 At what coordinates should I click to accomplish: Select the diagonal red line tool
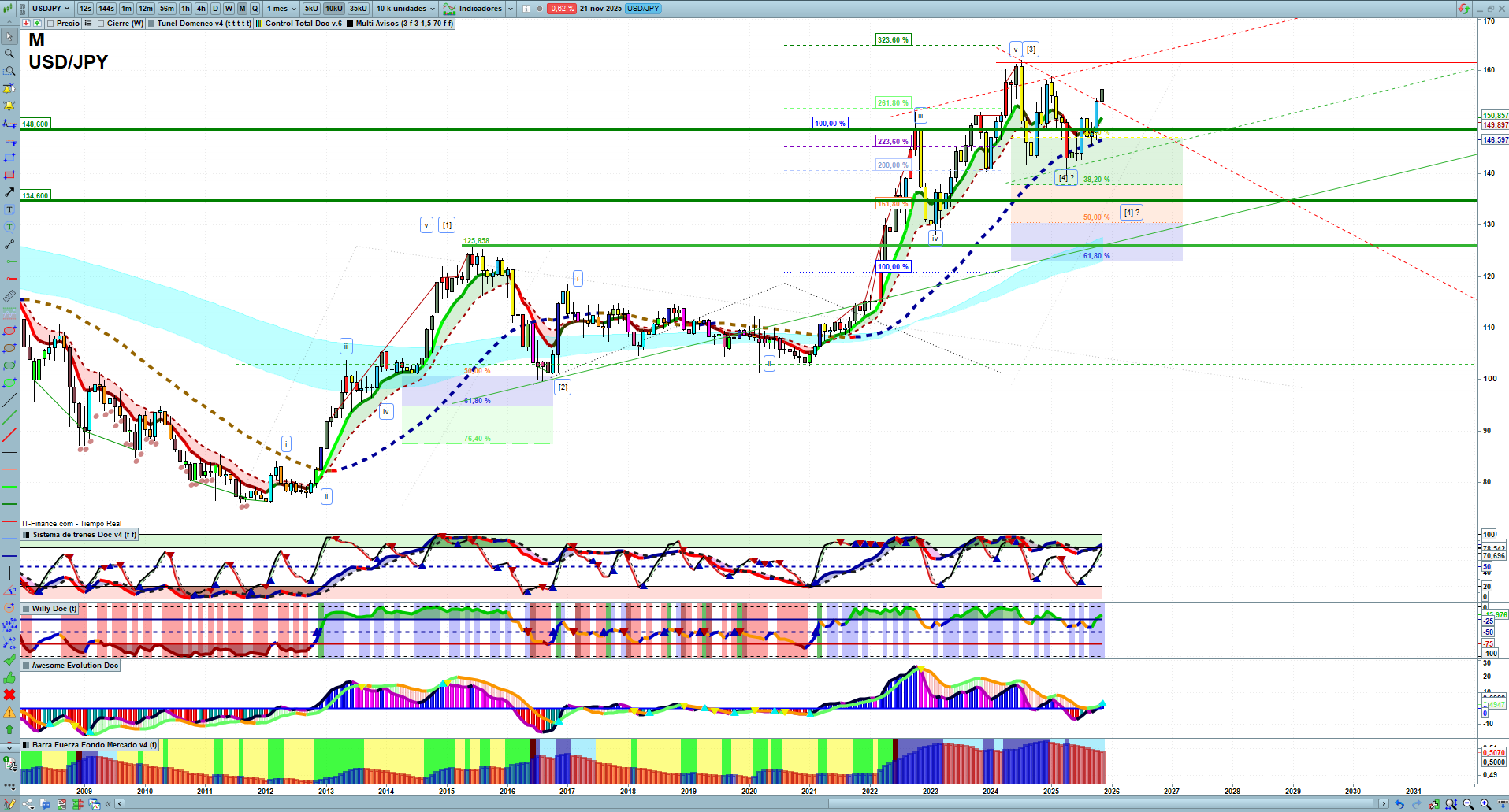coord(9,435)
